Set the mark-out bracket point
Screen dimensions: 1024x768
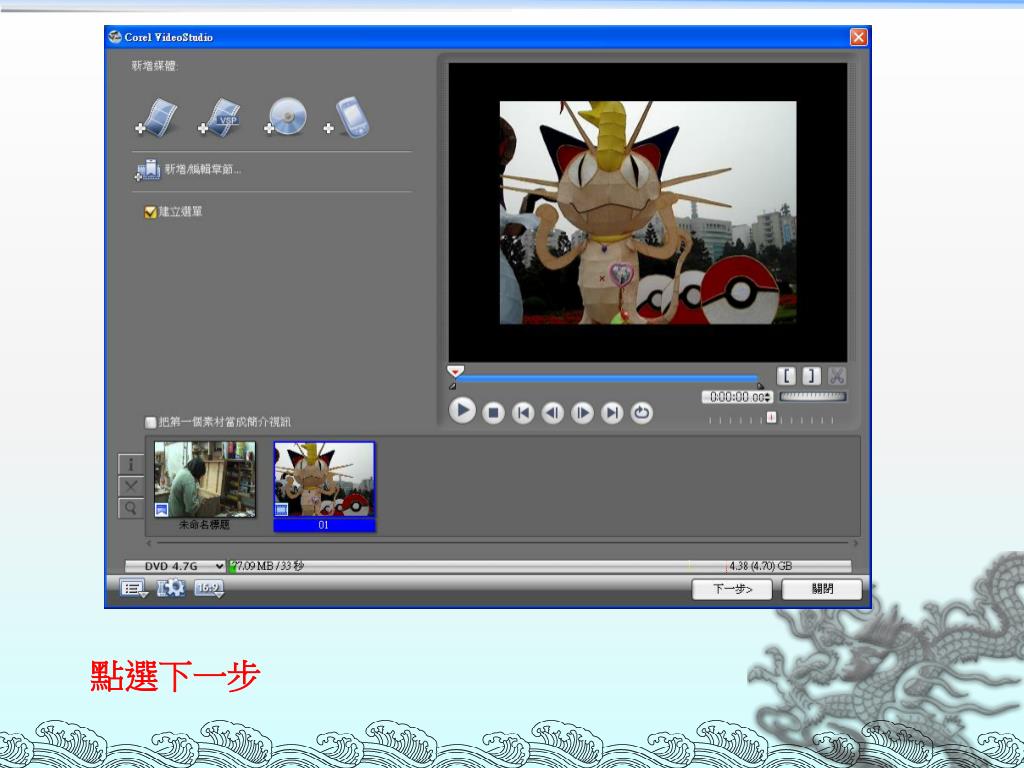click(811, 376)
